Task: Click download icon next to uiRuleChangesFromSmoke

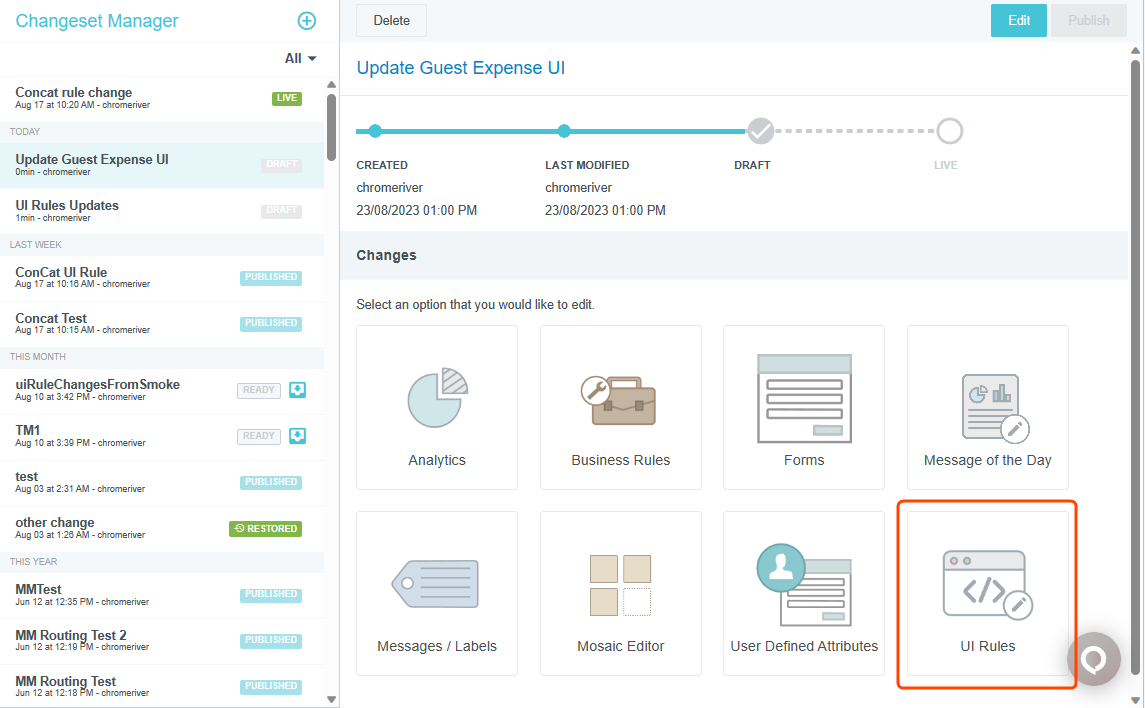Action: tap(297, 390)
